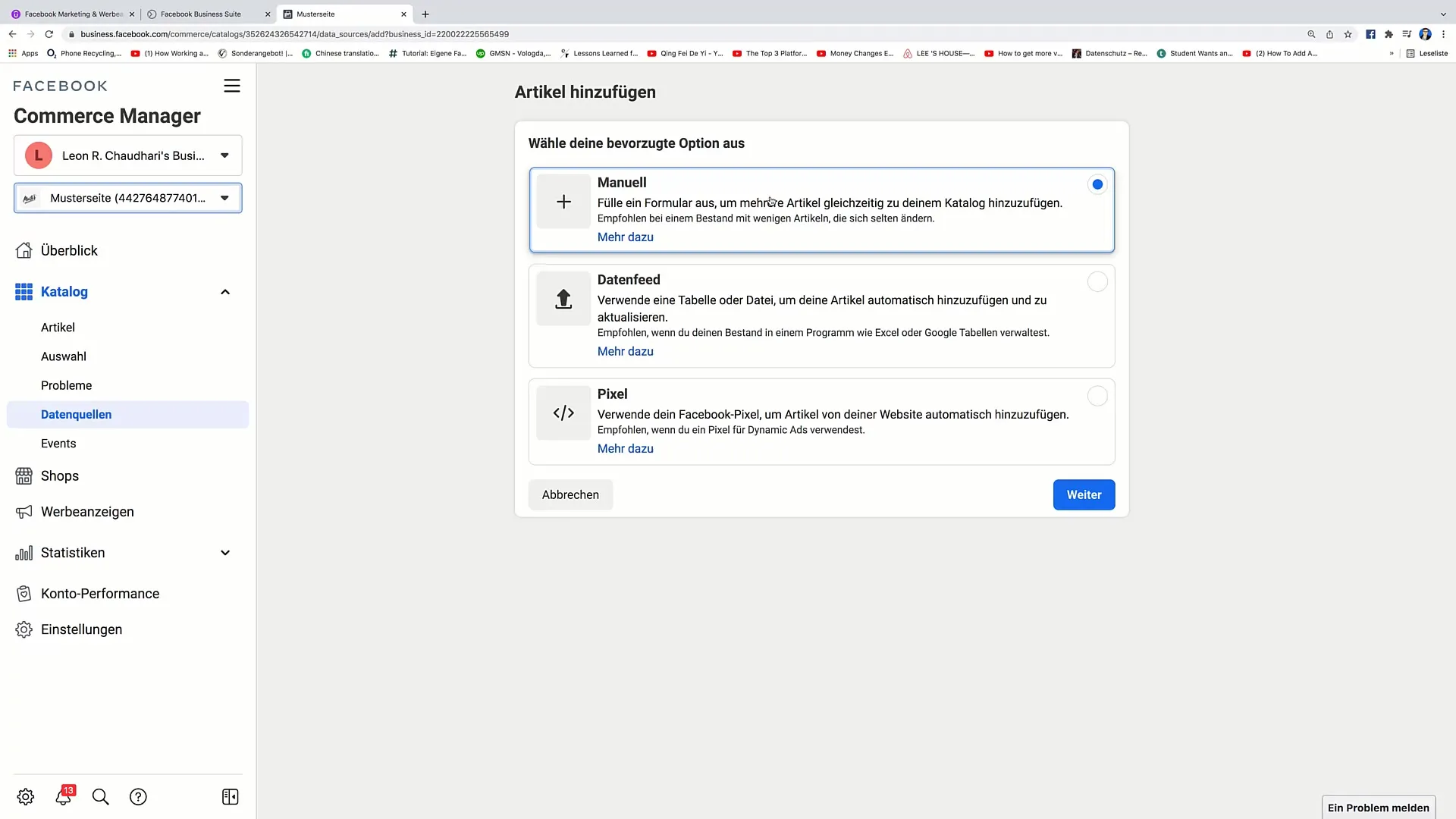Open the Werbeanzeigen section icon
The width and height of the screenshot is (1456, 819).
pos(24,511)
